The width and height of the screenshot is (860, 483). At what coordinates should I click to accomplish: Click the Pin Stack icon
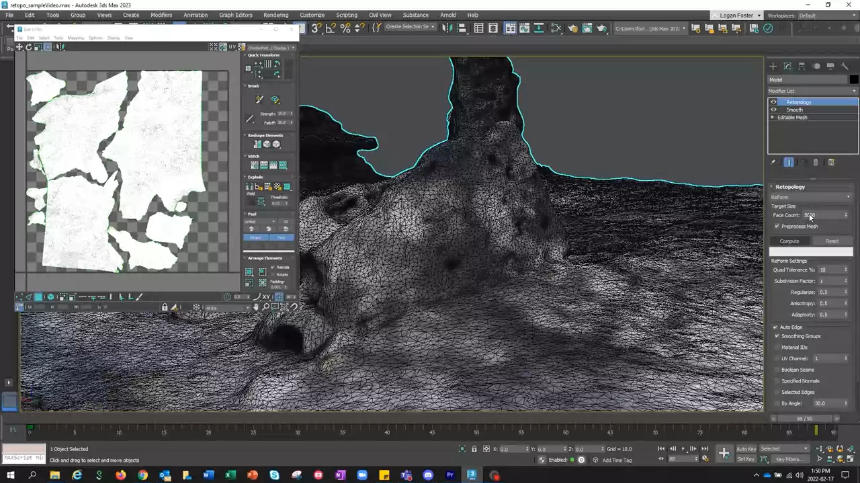pyautogui.click(x=773, y=162)
